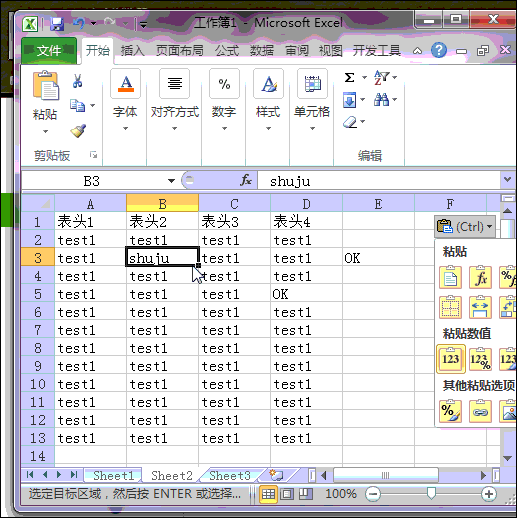The width and height of the screenshot is (517, 518).
Task: Click the AutoSum sigma icon
Action: point(349,78)
